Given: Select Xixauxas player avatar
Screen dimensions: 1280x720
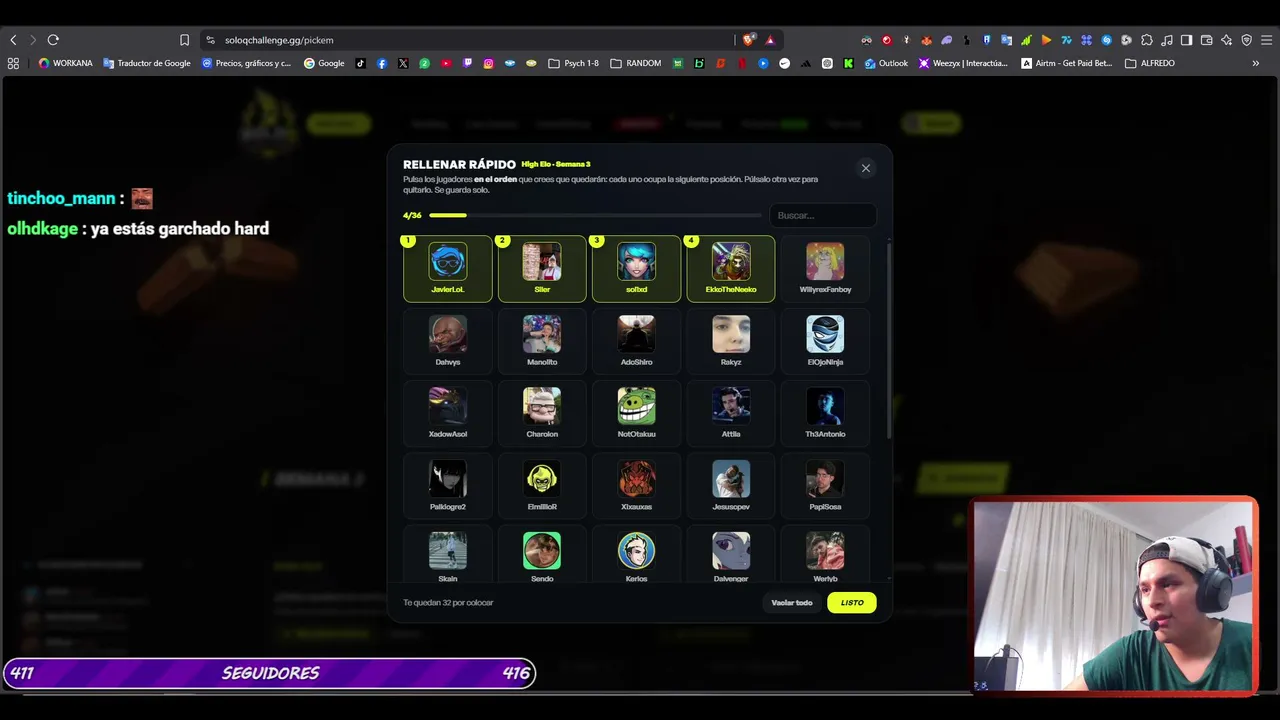Looking at the screenshot, I should pos(636,479).
